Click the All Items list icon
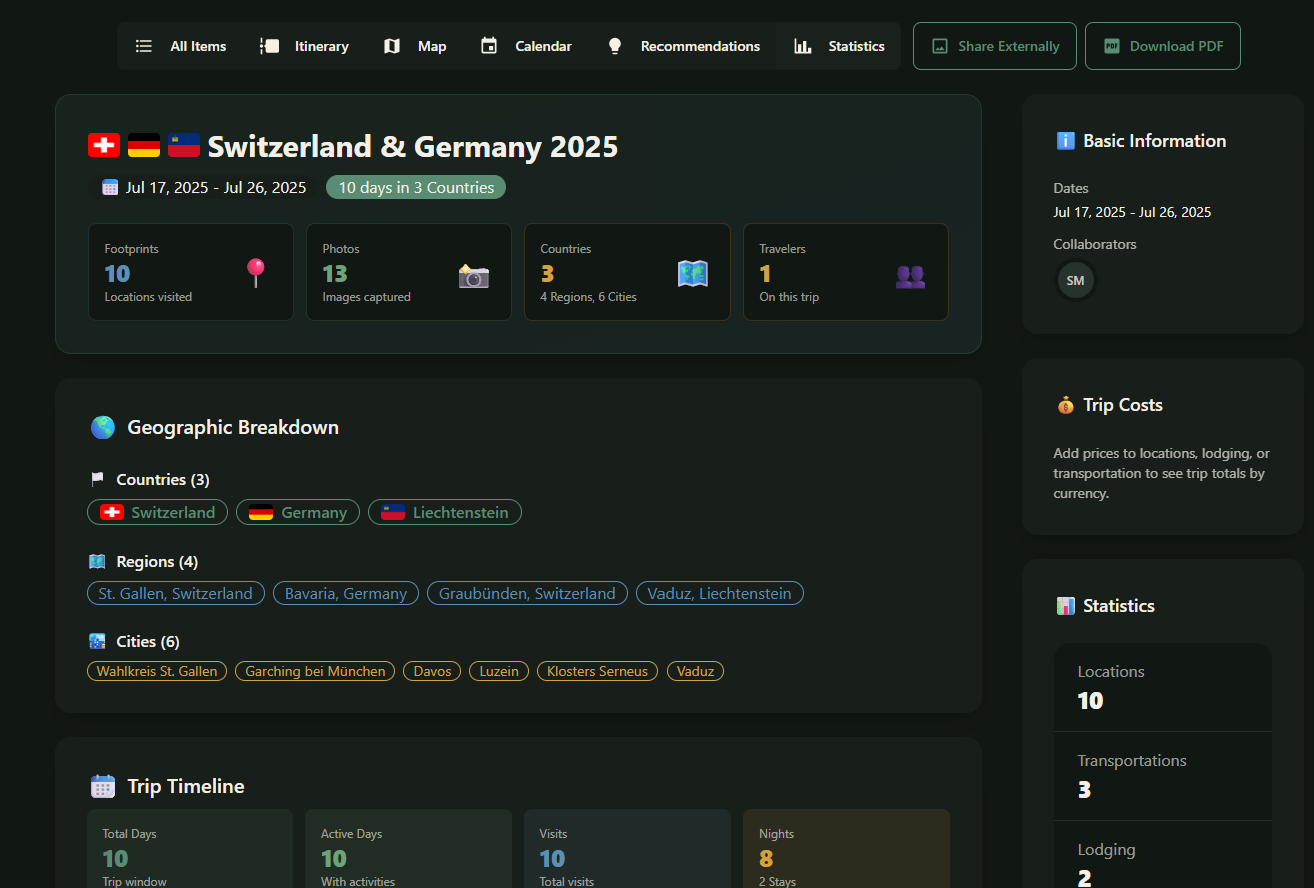 pos(144,46)
